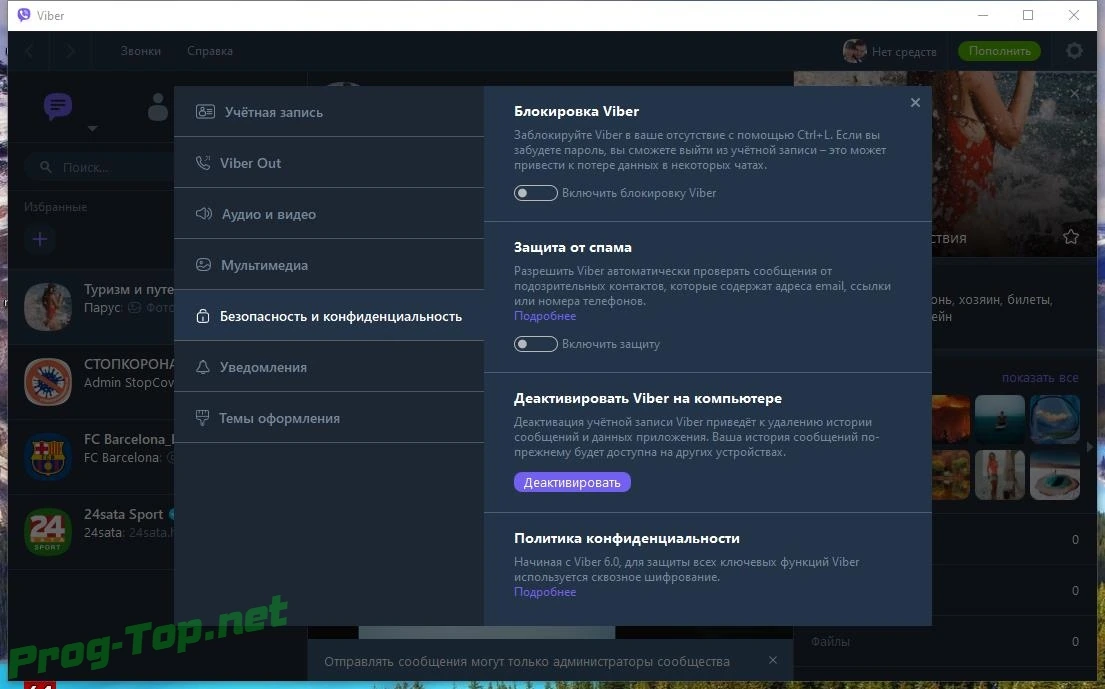Click the 24sata Sport logo avatar
Screen dimensions: 1105x689
[x=48, y=532]
